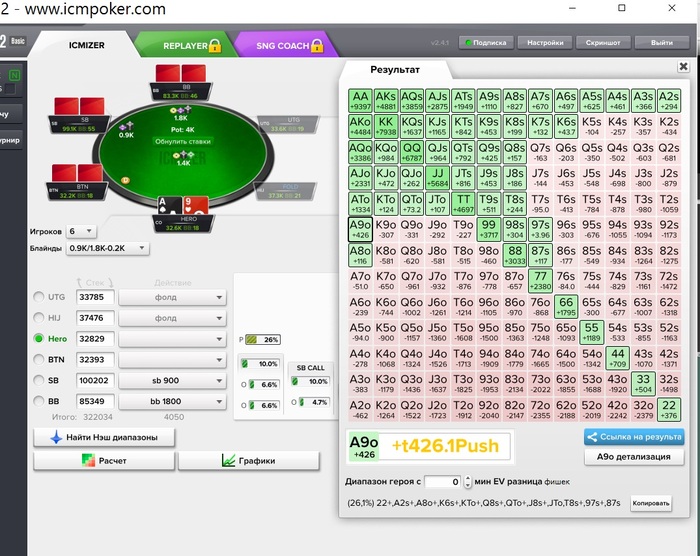
Task: Click the Подписка button
Action: (x=486, y=43)
